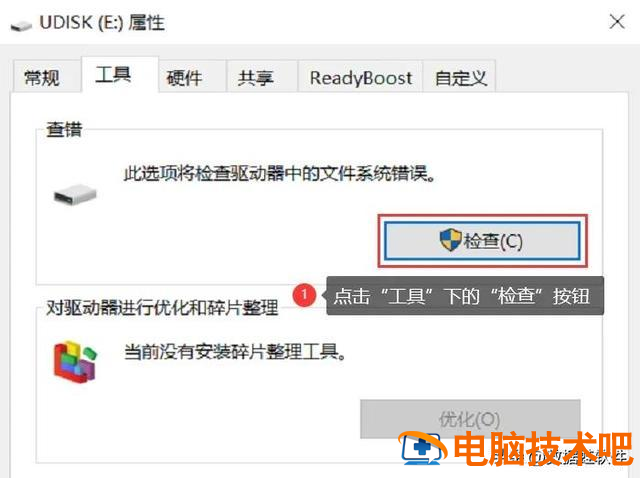This screenshot has width=640, height=478.
Task: Click the greyed-out 优化(O) button
Action: pos(470,419)
